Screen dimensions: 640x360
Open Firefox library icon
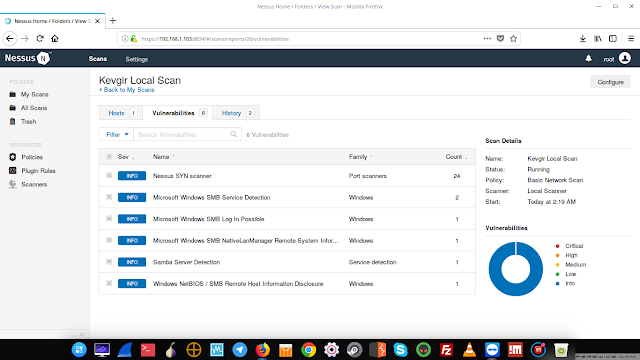tap(598, 38)
